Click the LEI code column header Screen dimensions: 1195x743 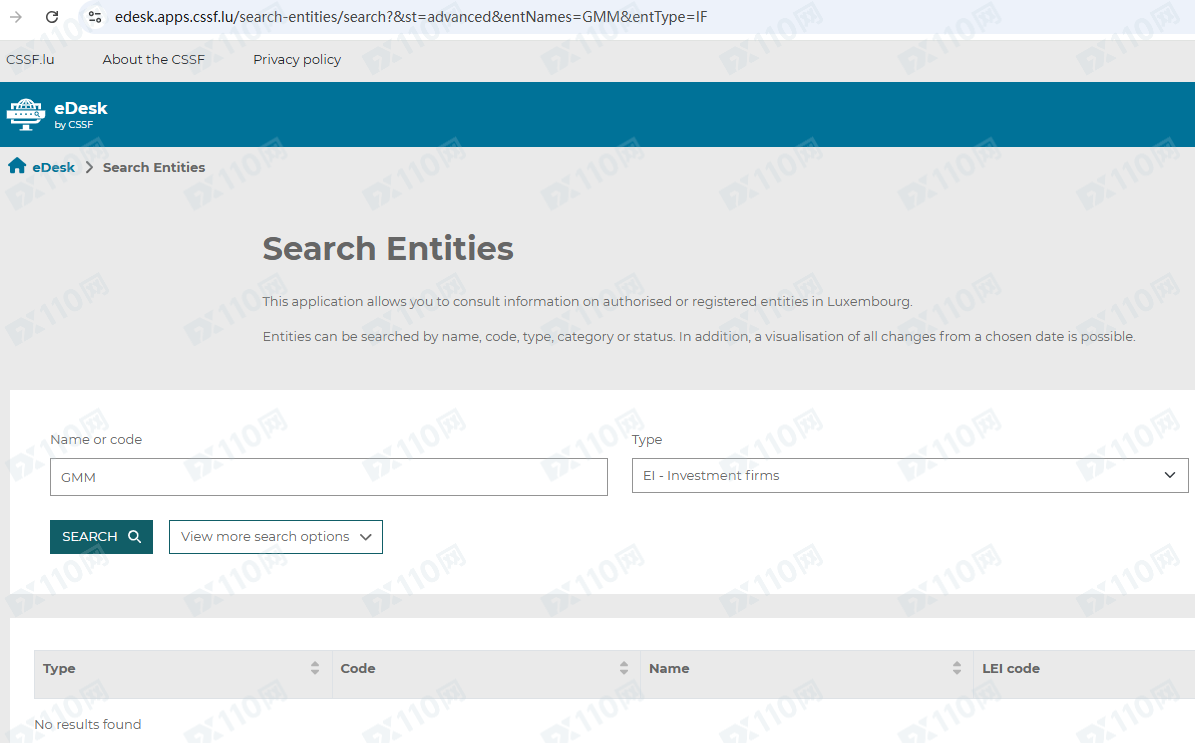pyautogui.click(x=1010, y=668)
